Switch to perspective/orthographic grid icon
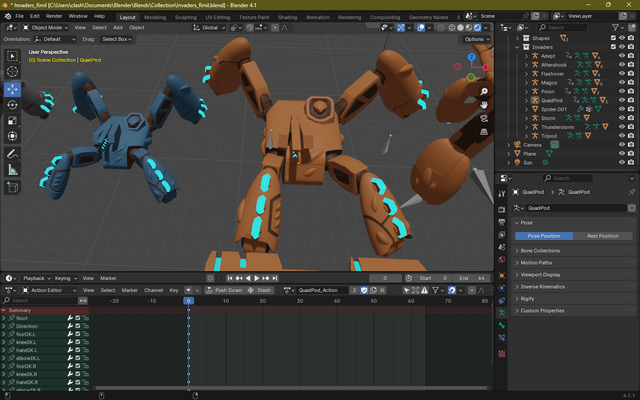This screenshot has width=640, height=400. click(484, 130)
